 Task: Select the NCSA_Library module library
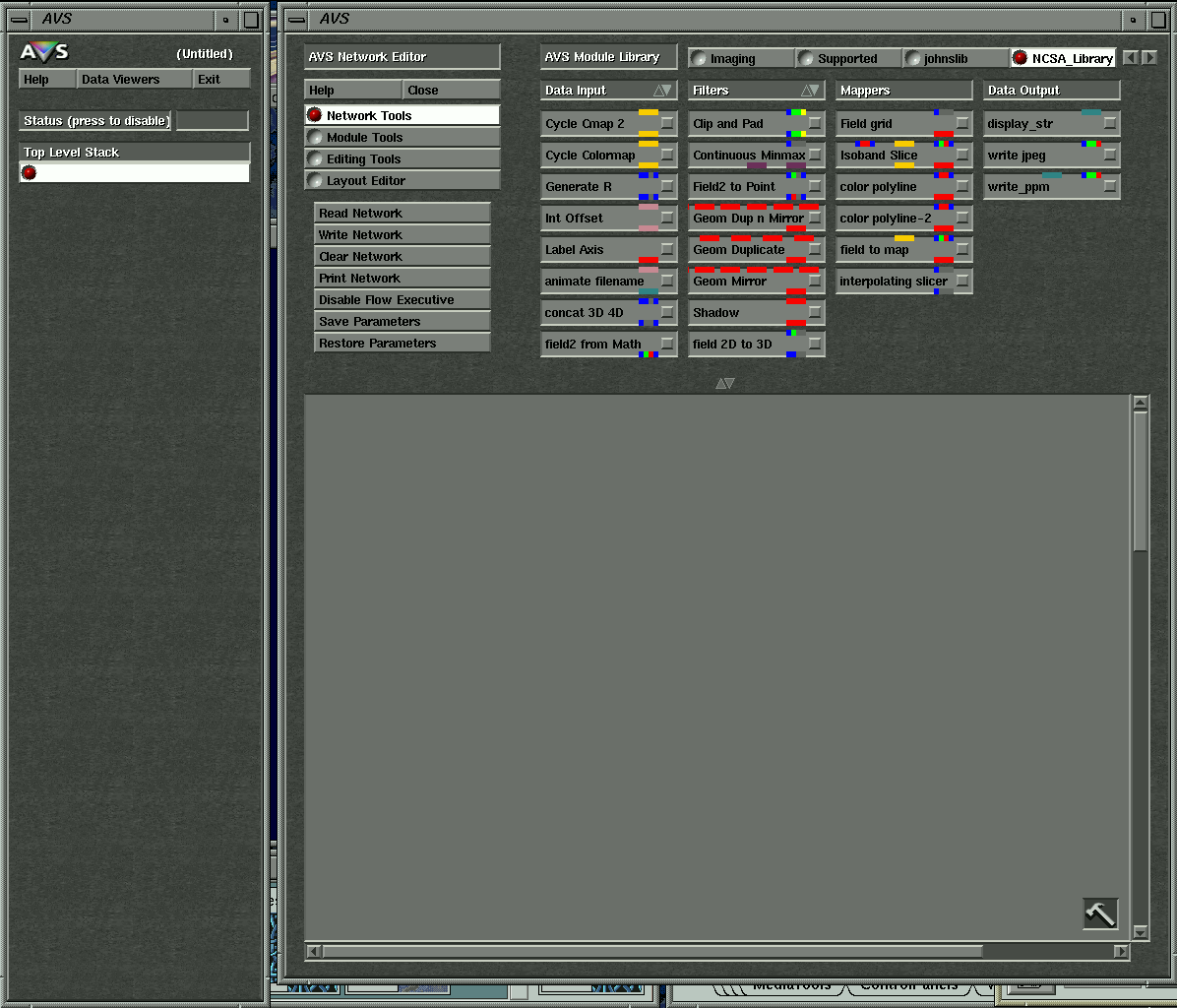tap(1063, 58)
